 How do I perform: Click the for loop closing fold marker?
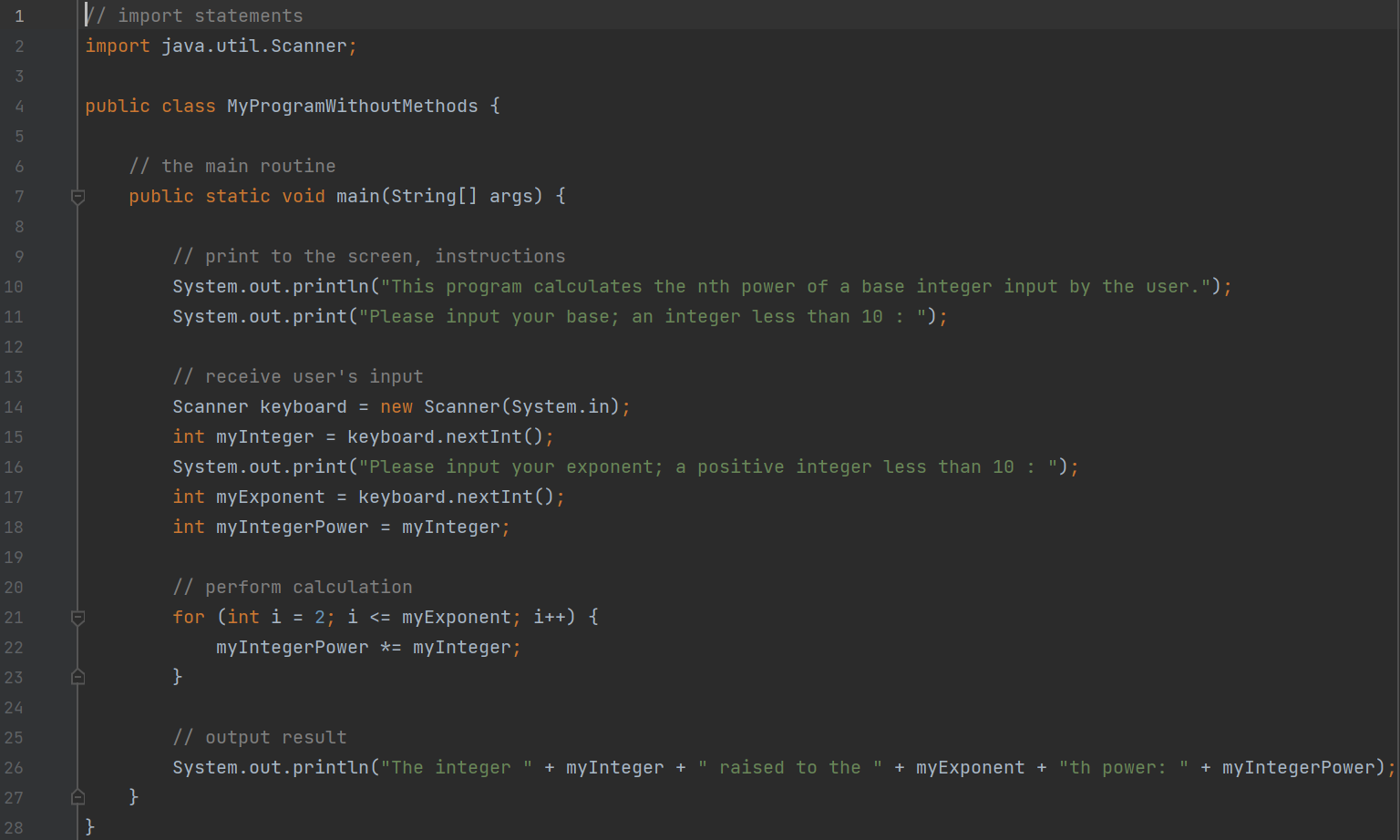click(x=77, y=677)
